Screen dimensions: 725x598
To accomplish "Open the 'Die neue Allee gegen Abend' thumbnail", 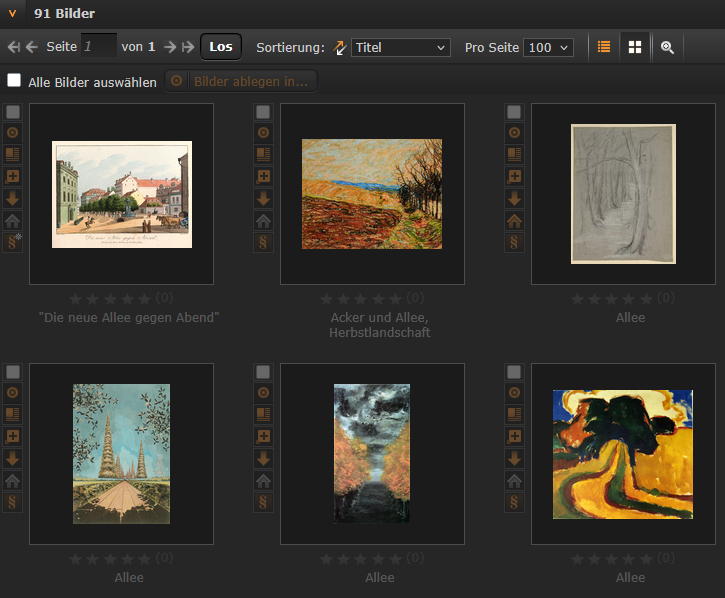I will coord(122,194).
